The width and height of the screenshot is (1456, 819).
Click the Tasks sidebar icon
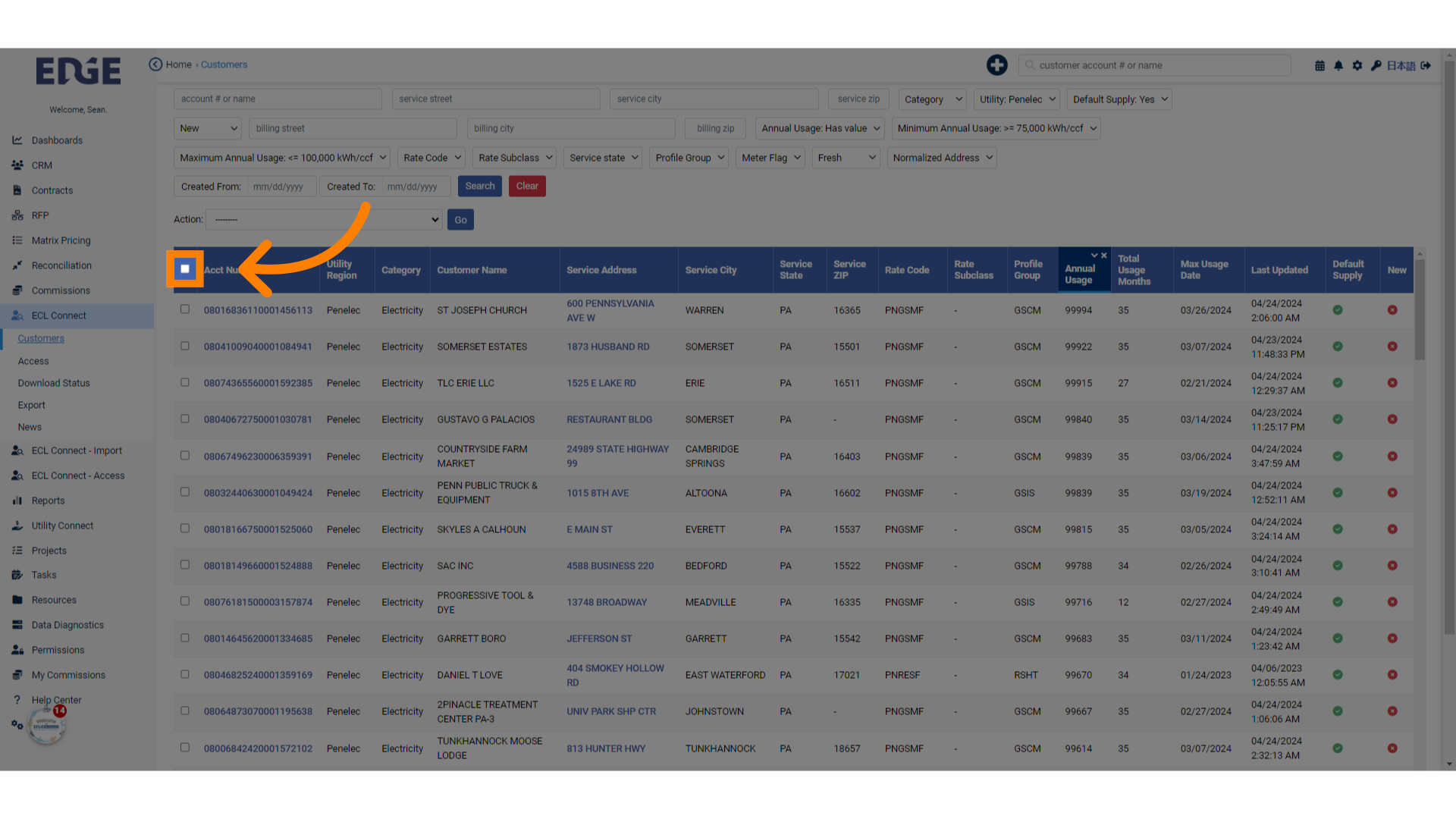pos(17,575)
